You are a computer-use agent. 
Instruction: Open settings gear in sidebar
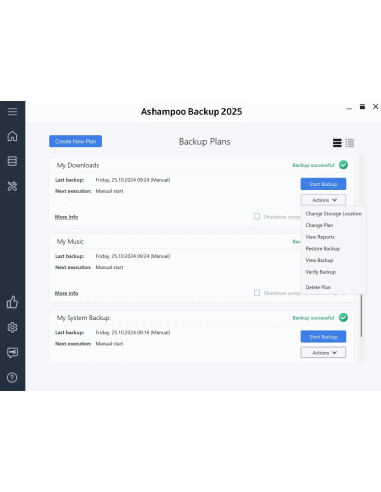tap(12, 327)
